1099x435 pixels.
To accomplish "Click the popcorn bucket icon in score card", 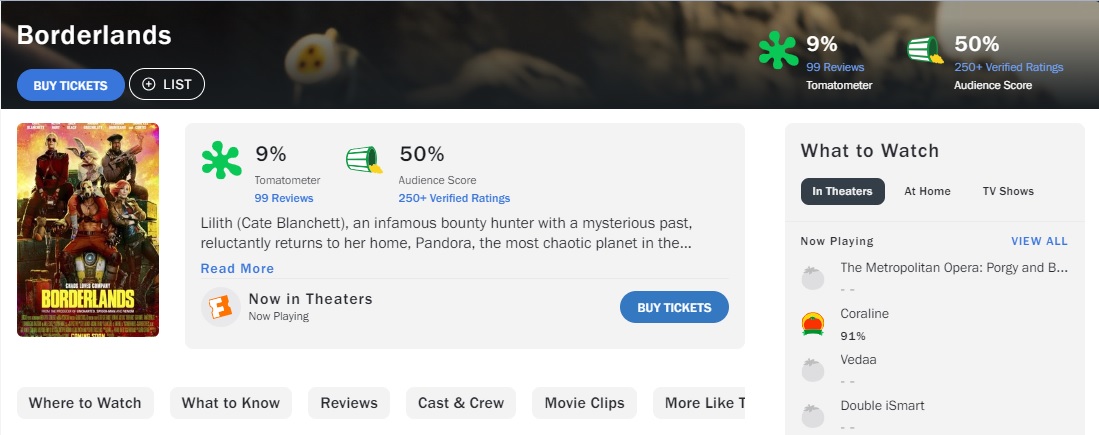I will (x=364, y=160).
